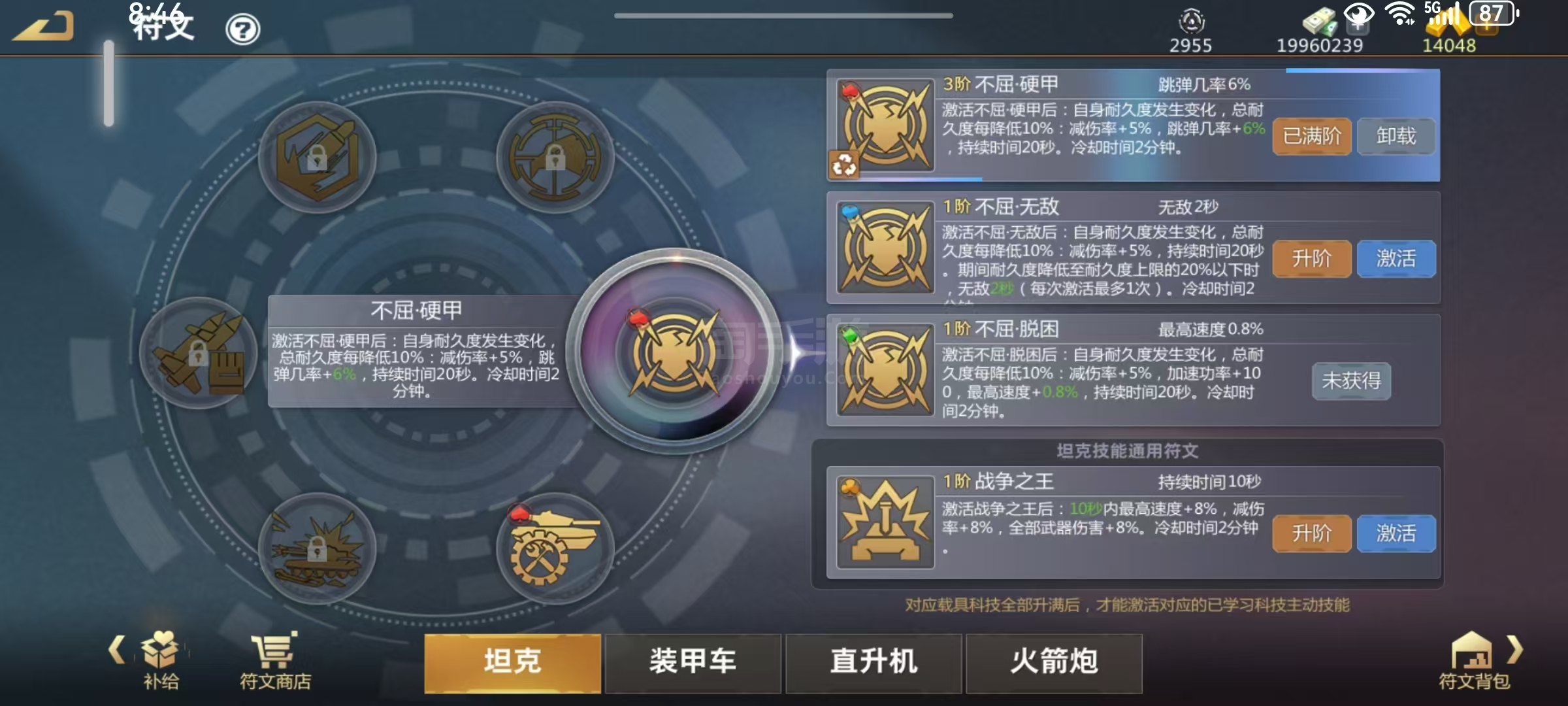Switch to the 火箭炮 tab

coord(1054,662)
